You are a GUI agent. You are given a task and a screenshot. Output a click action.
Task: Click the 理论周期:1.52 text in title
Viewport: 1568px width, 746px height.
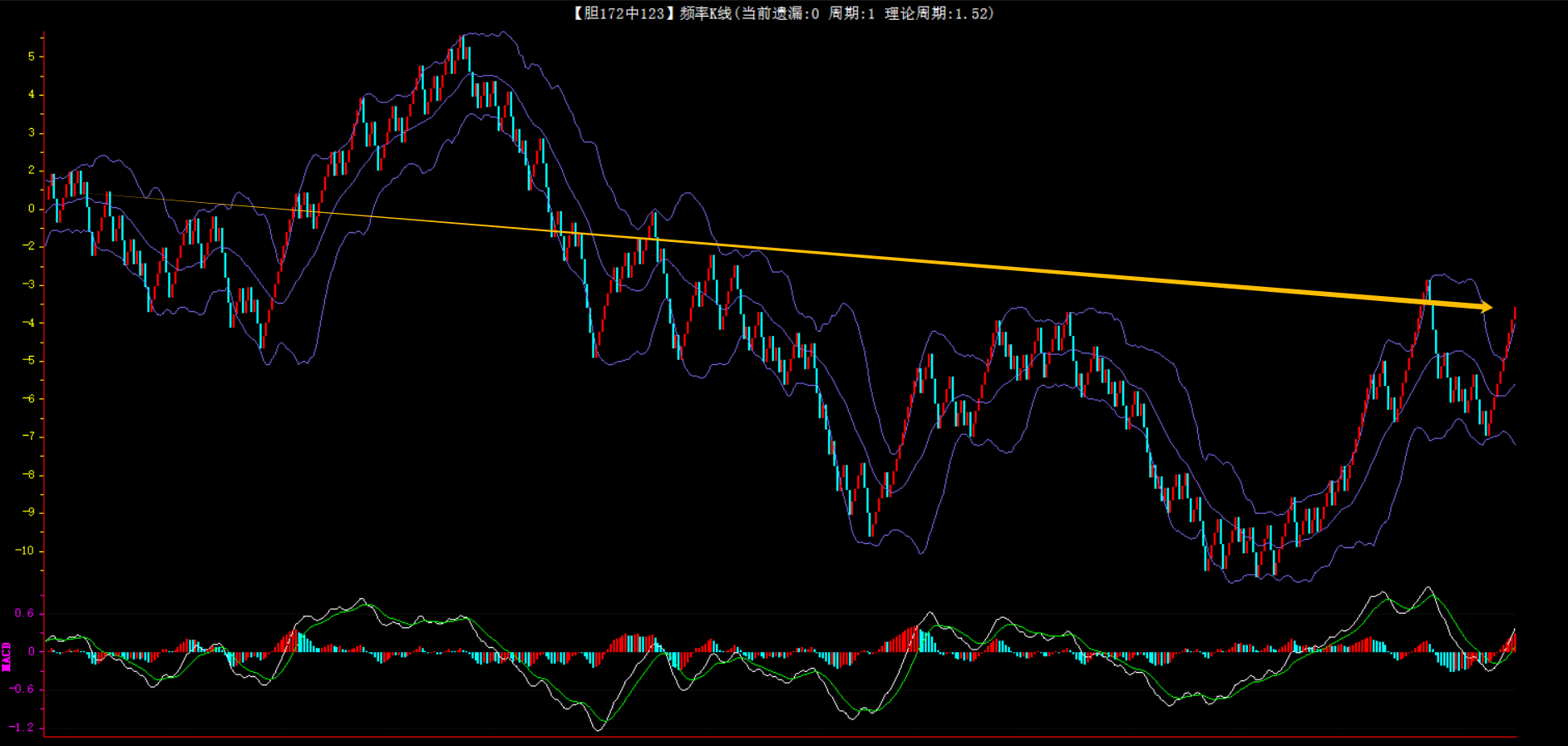(x=939, y=13)
